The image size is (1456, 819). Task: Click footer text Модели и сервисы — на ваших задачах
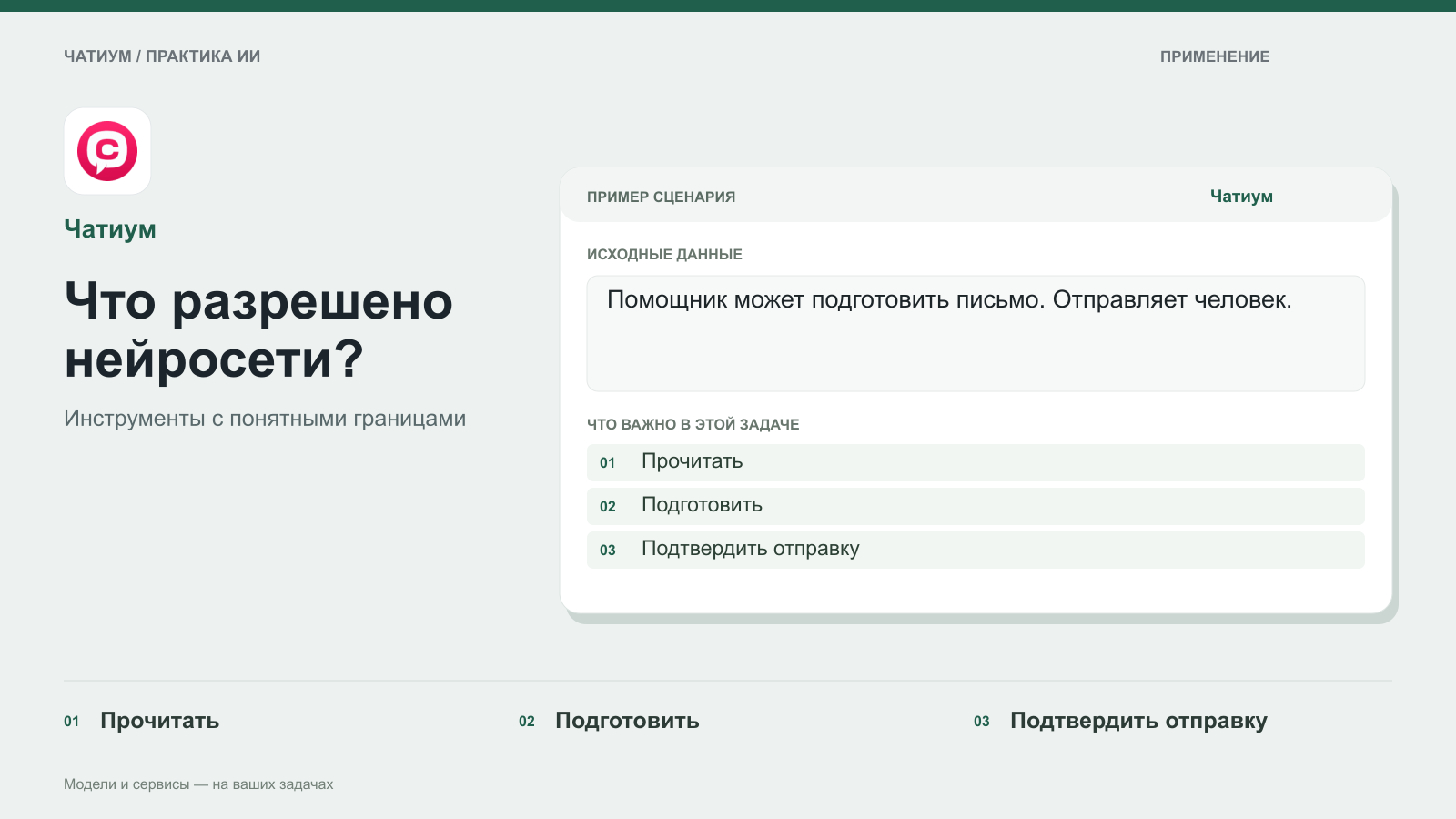pyautogui.click(x=198, y=784)
